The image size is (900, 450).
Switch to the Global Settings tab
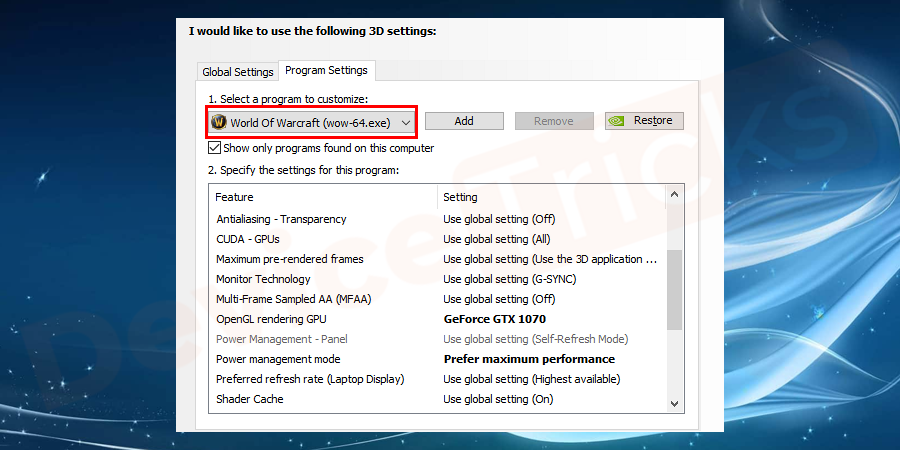click(x=238, y=72)
